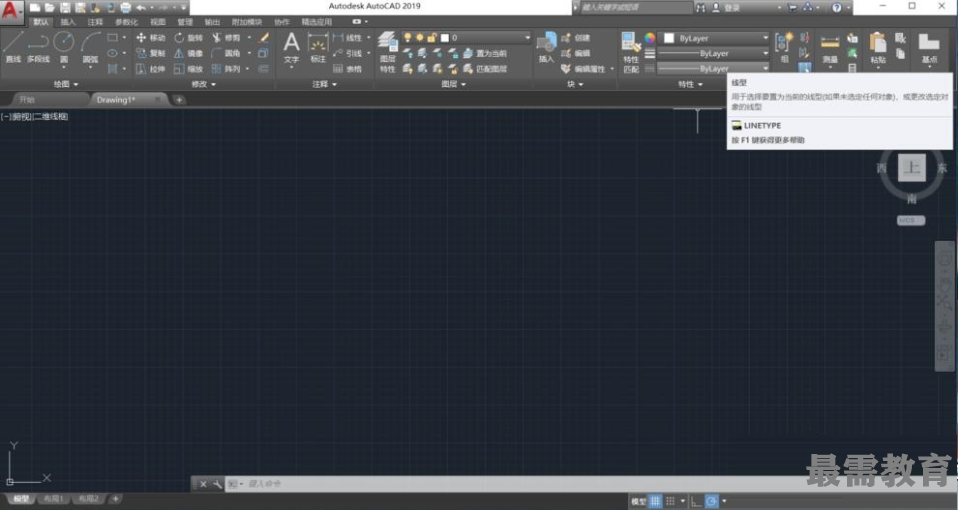Activate the Stretch (拉伸) tool
The height and width of the screenshot is (510, 958).
pos(150,69)
